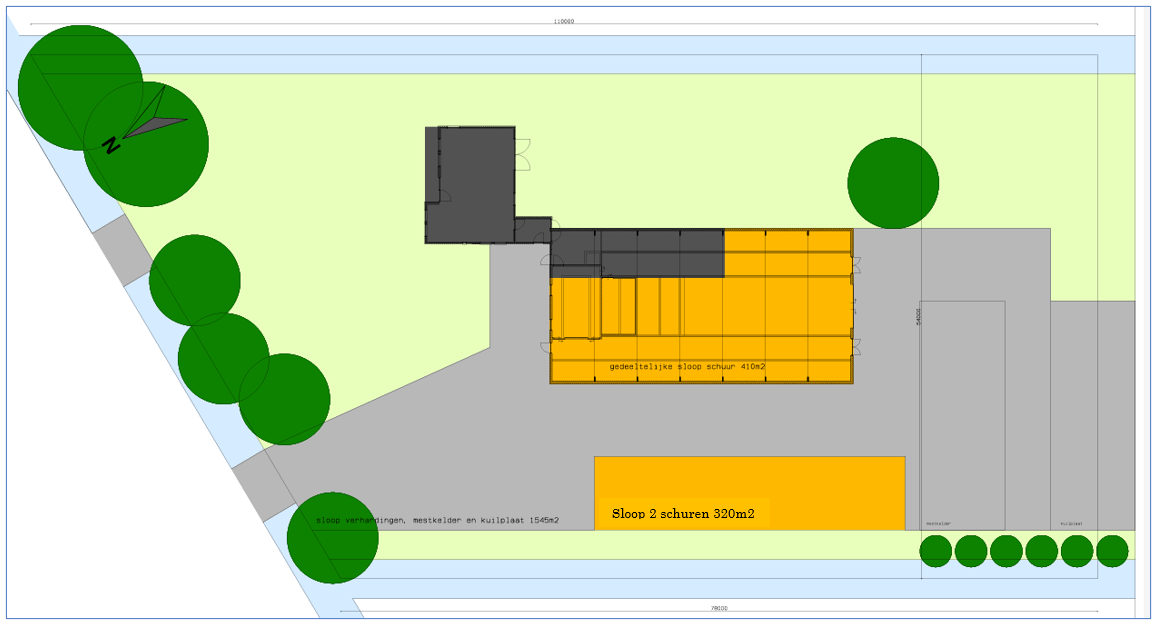
Task: Click the 'Sloop 2 schuren 320m2' label
Action: (683, 513)
